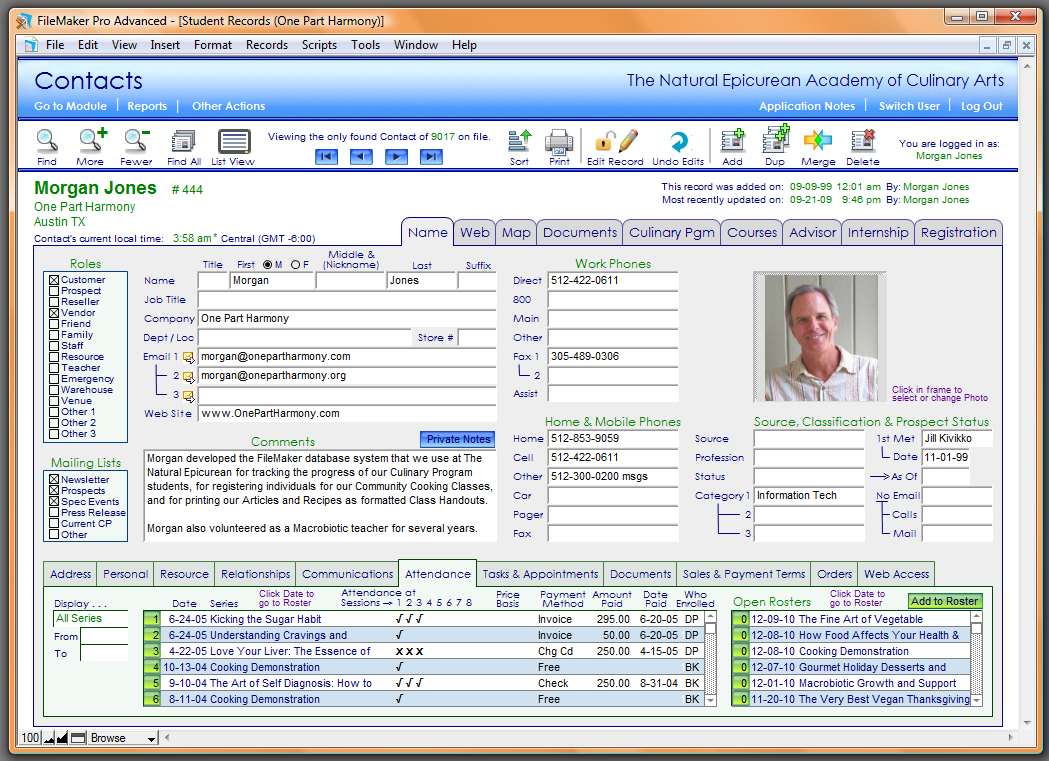Click the send-mail icon beside Email 3
The image size is (1049, 761).
click(x=189, y=396)
